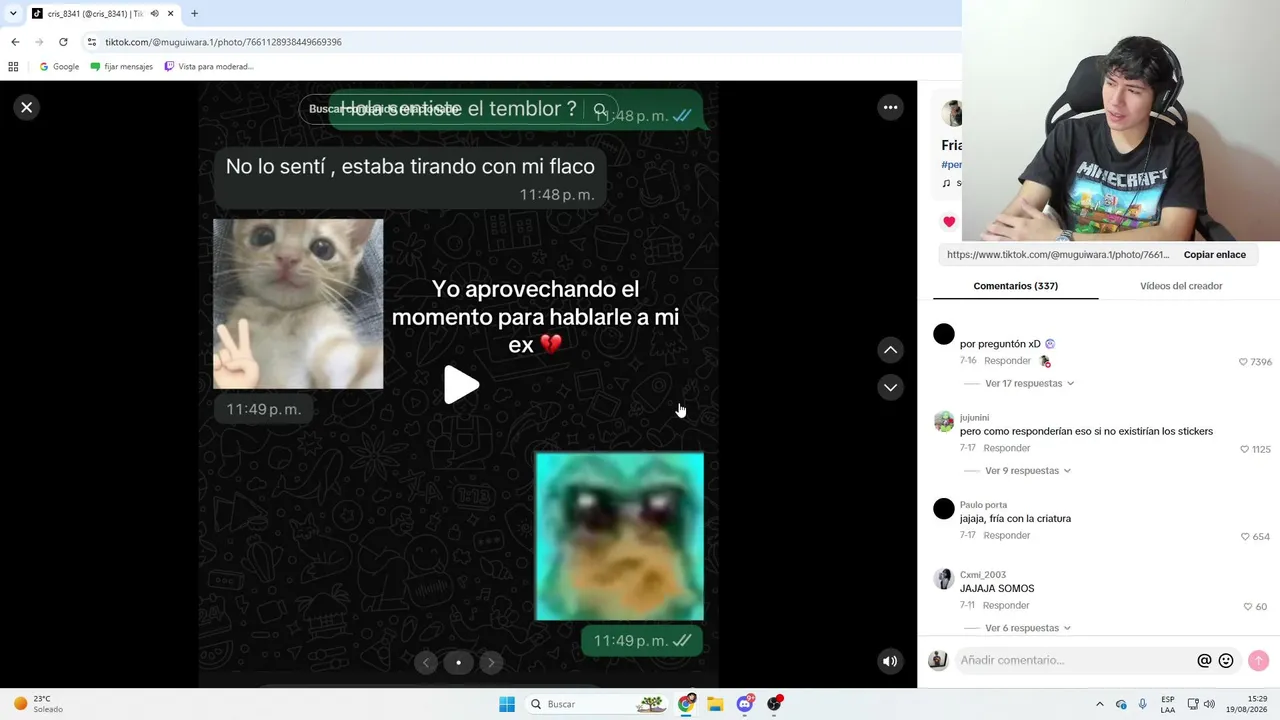Post the comment with the pink arrow button

(x=1258, y=660)
